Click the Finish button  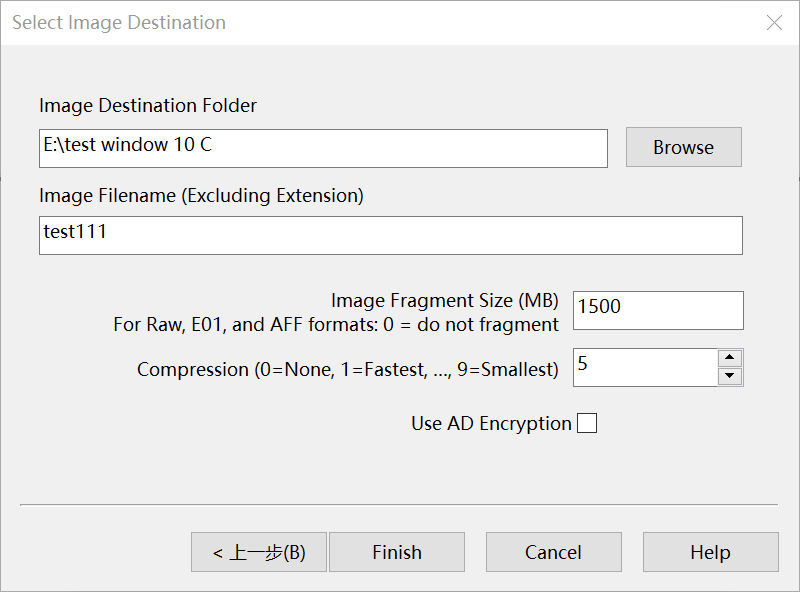coord(397,552)
